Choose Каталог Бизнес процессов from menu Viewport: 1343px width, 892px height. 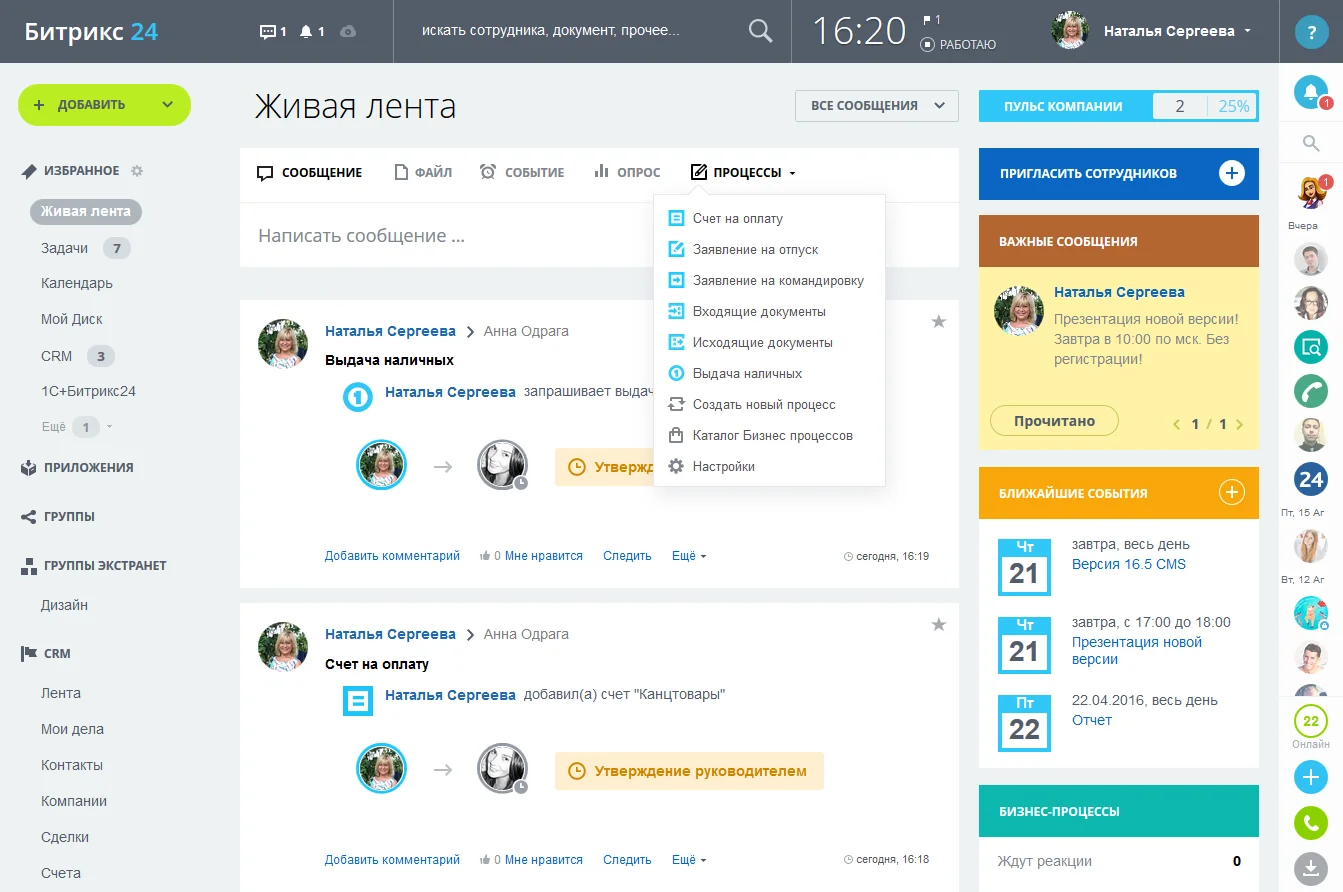pos(772,436)
